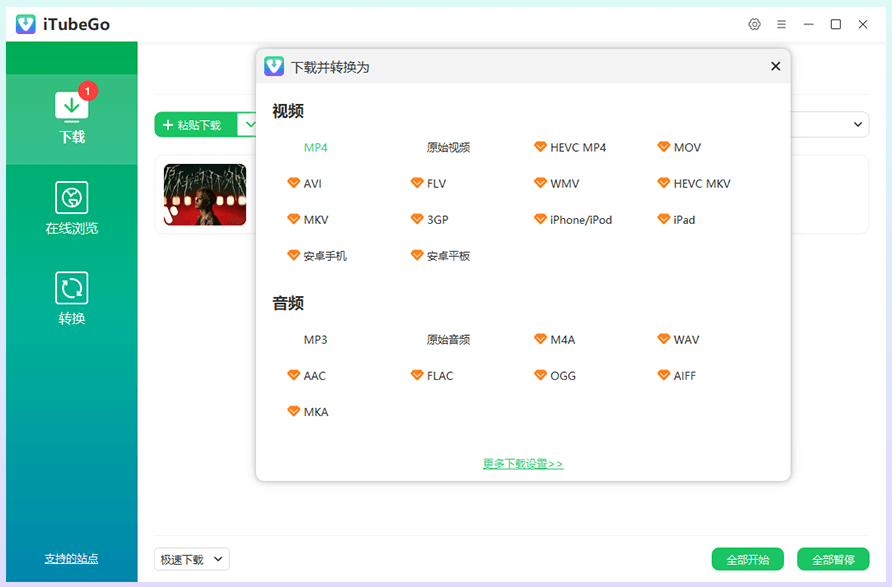Click 全部暂停 pause all button
The image size is (892, 587).
(x=833, y=560)
